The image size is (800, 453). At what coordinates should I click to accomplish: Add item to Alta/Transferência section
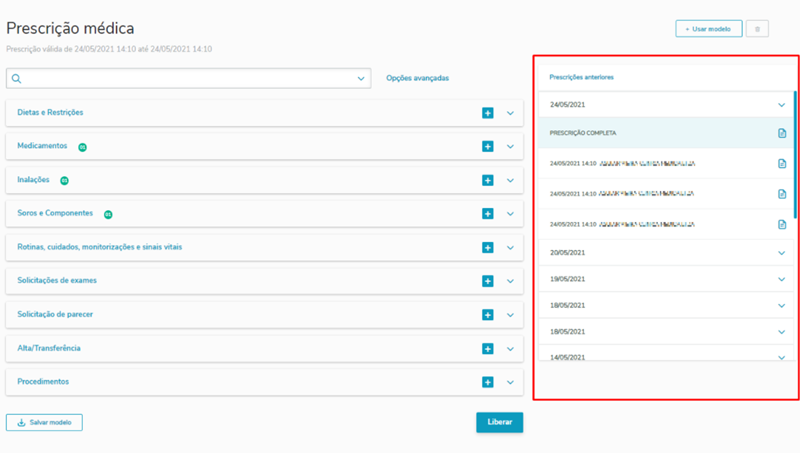pos(488,348)
